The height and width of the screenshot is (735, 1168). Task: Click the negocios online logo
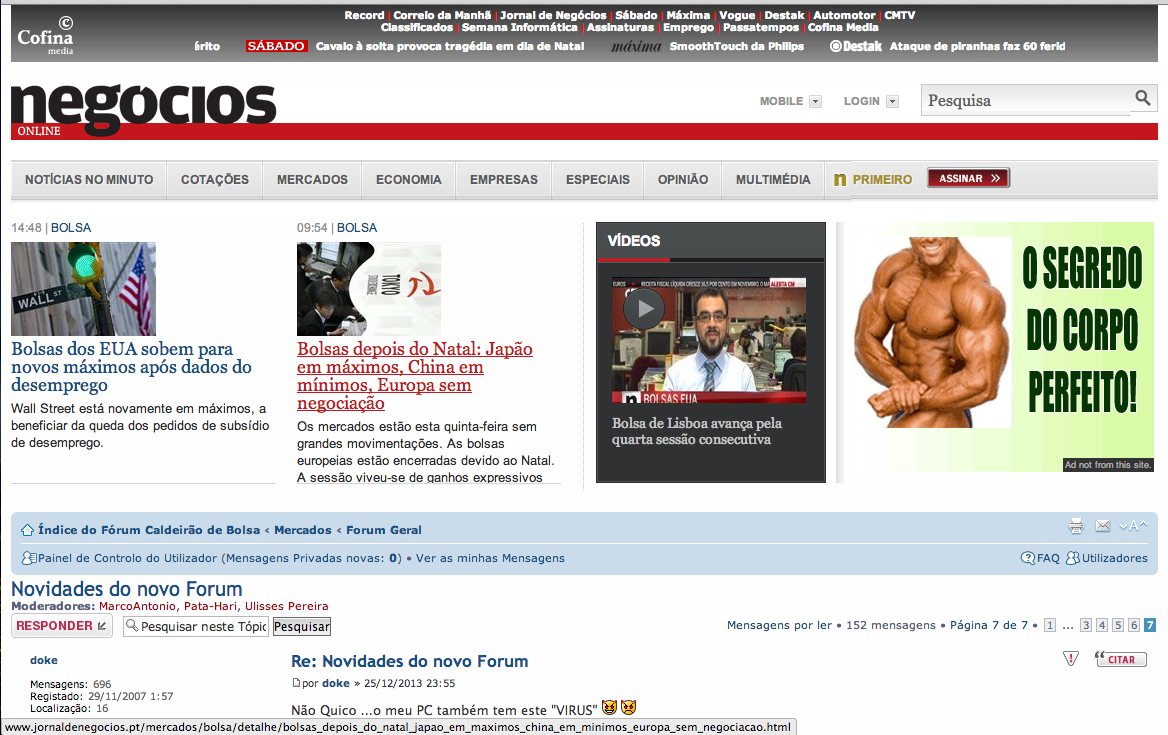143,109
